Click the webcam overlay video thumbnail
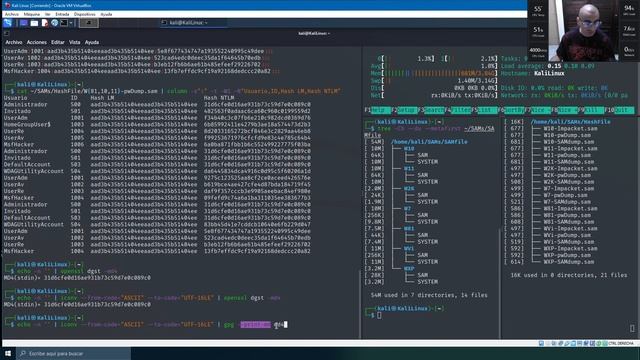 (x=584, y=31)
